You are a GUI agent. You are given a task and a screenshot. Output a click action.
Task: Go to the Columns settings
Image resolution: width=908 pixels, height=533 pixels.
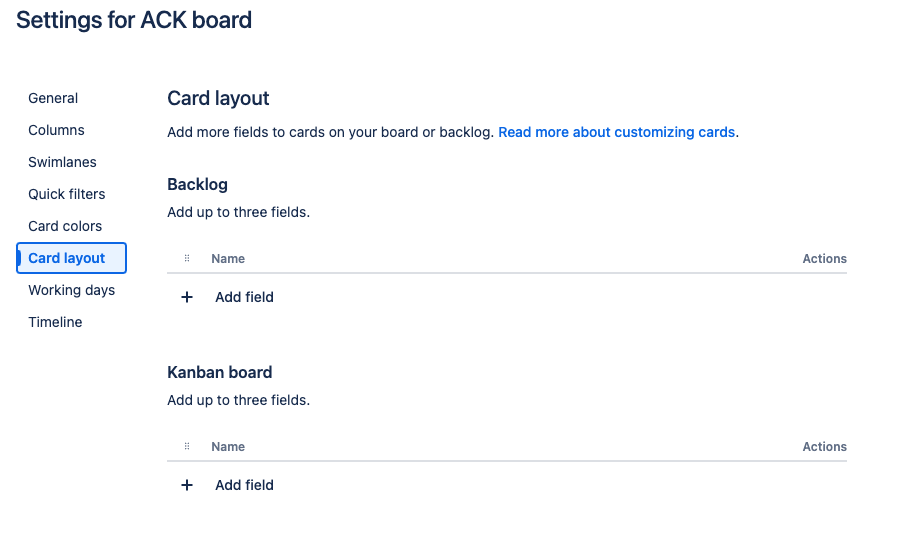(56, 130)
